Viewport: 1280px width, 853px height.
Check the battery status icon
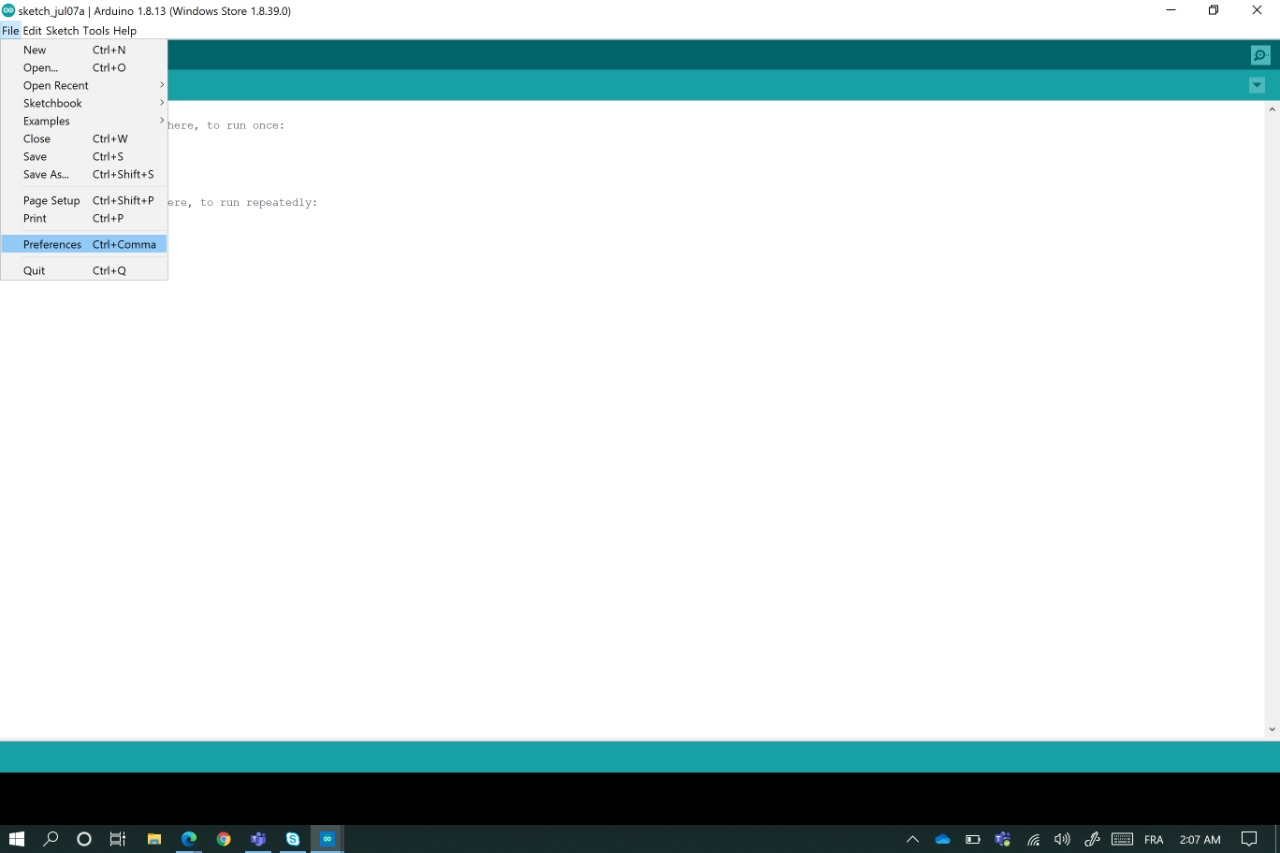click(x=973, y=839)
